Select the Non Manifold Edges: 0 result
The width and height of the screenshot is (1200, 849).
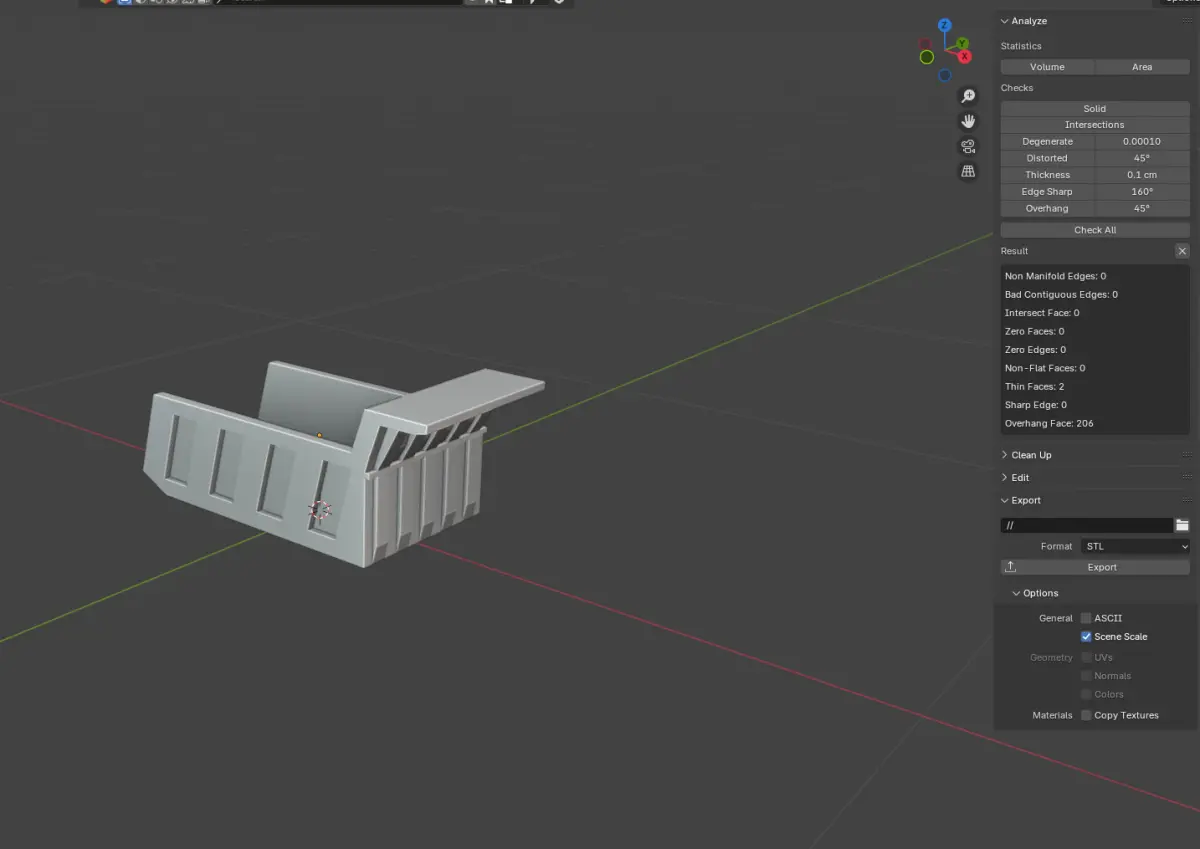(1055, 276)
